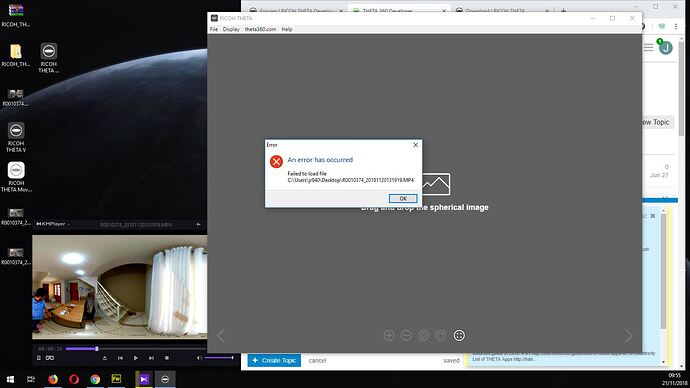Click Create Topic in browser

(274, 360)
